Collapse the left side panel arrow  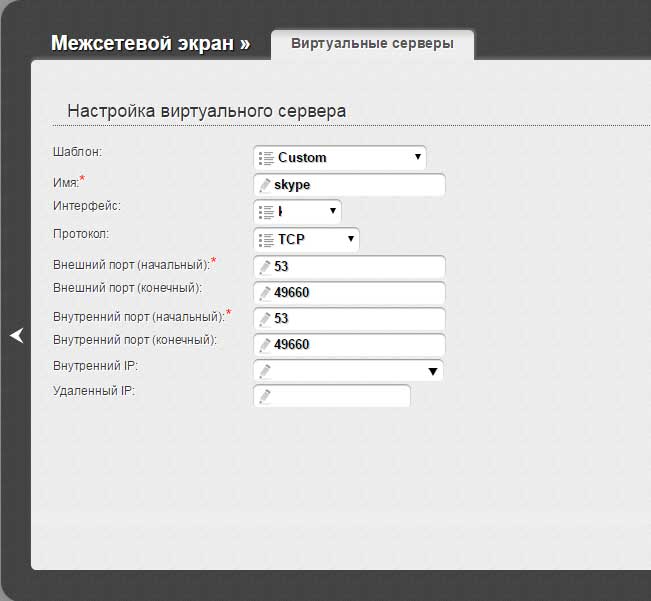pos(16,336)
